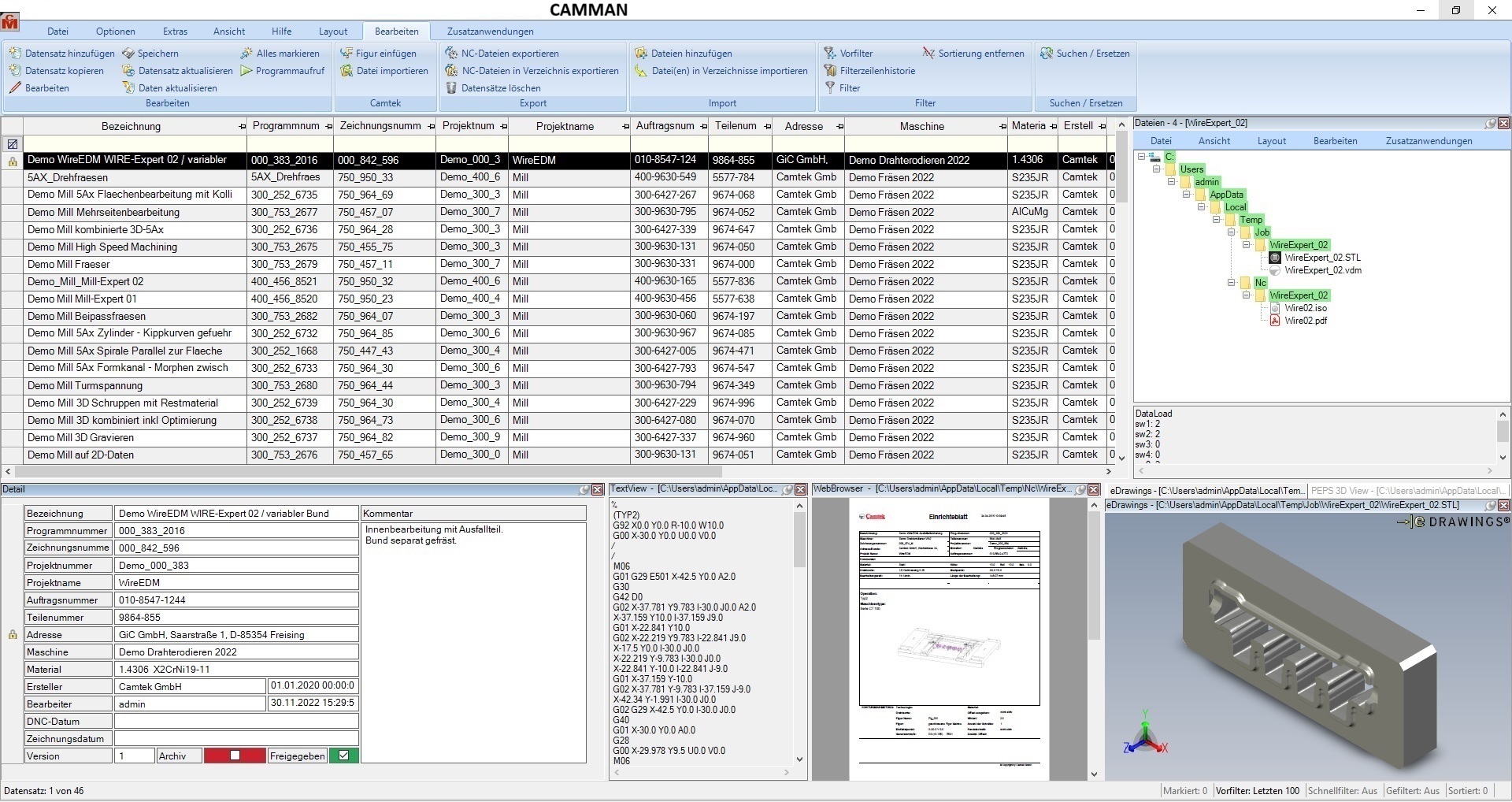Click the Datensatz kopieren icon
The image size is (1512, 802).
tap(15, 71)
